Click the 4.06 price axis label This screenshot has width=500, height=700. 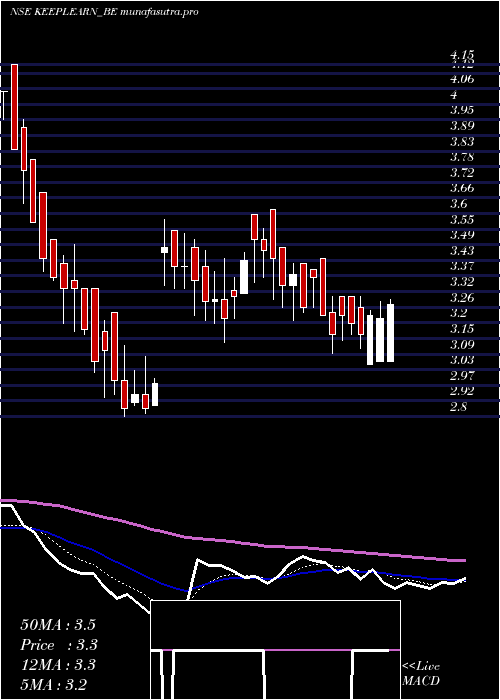pos(462,79)
